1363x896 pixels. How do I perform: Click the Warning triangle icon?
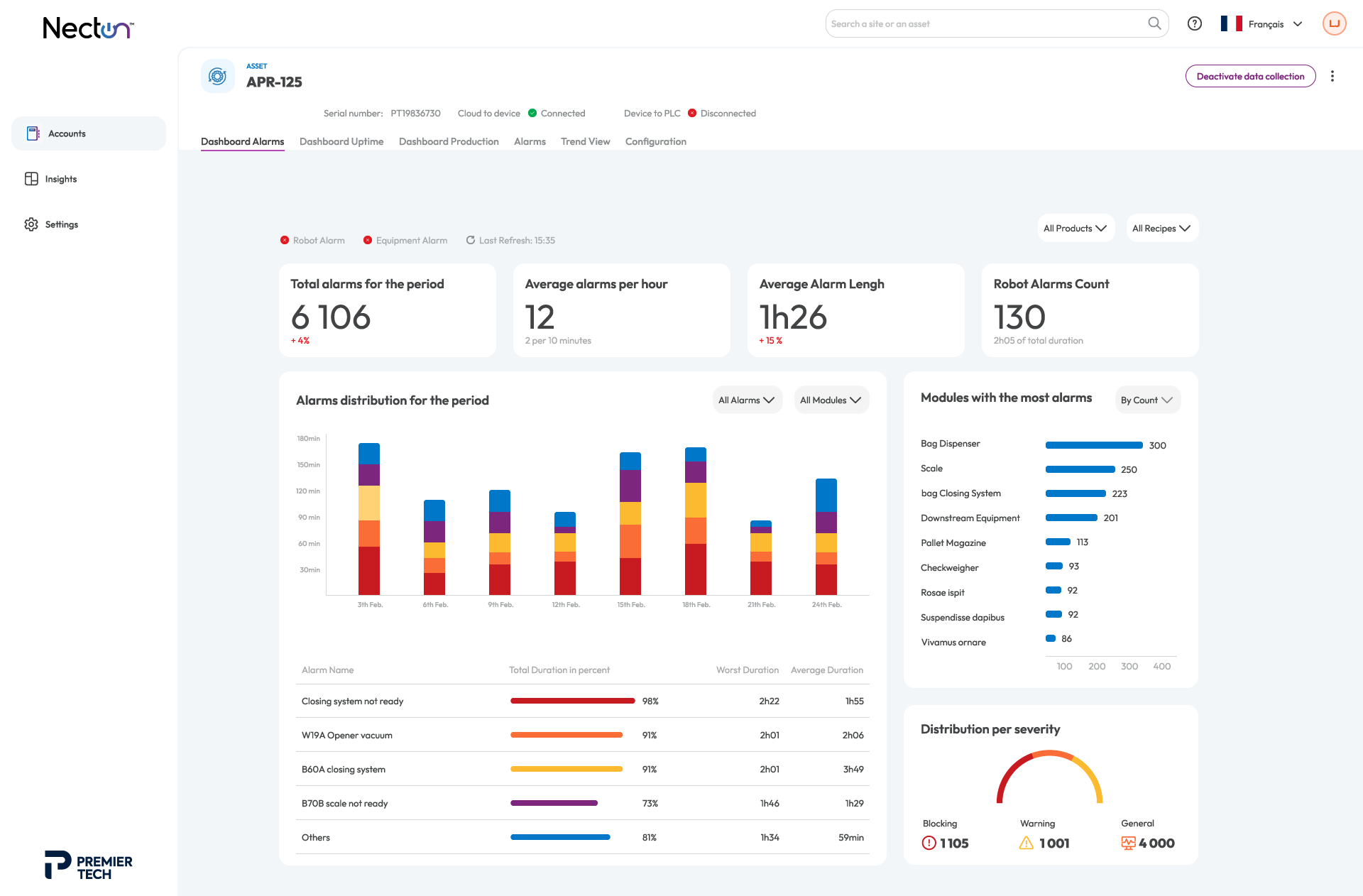tap(1027, 843)
